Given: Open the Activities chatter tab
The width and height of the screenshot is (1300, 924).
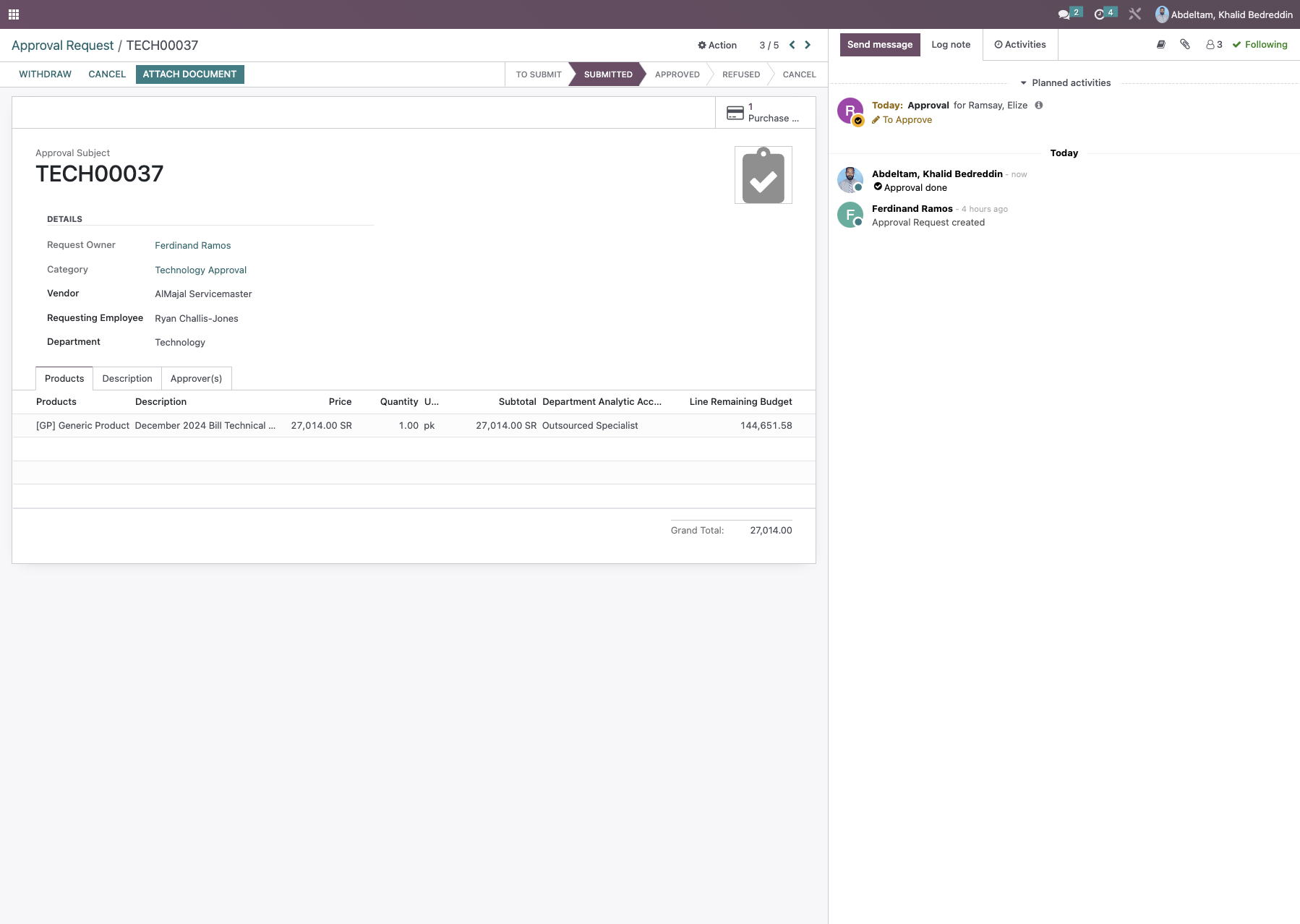Looking at the screenshot, I should click(x=1020, y=45).
